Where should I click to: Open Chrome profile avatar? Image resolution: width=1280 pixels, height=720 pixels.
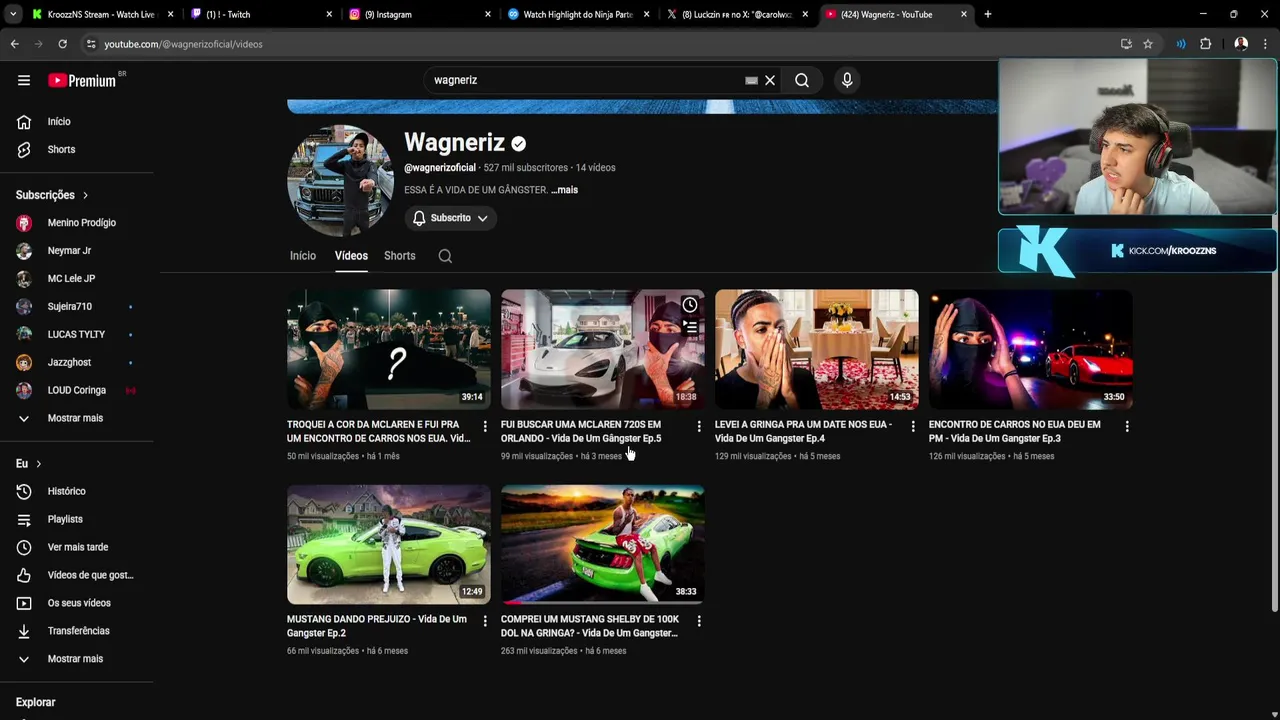[x=1241, y=44]
